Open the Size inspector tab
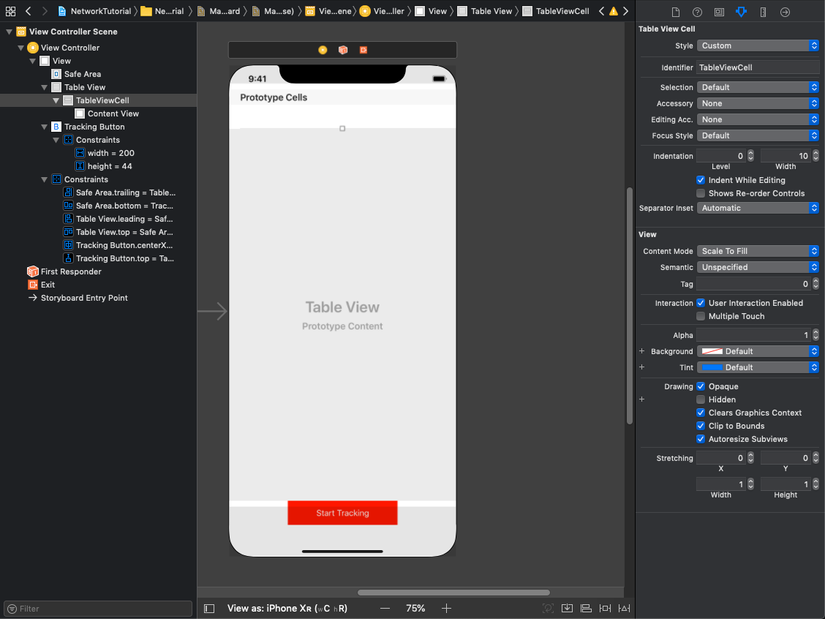This screenshot has height=619, width=825. click(x=763, y=12)
